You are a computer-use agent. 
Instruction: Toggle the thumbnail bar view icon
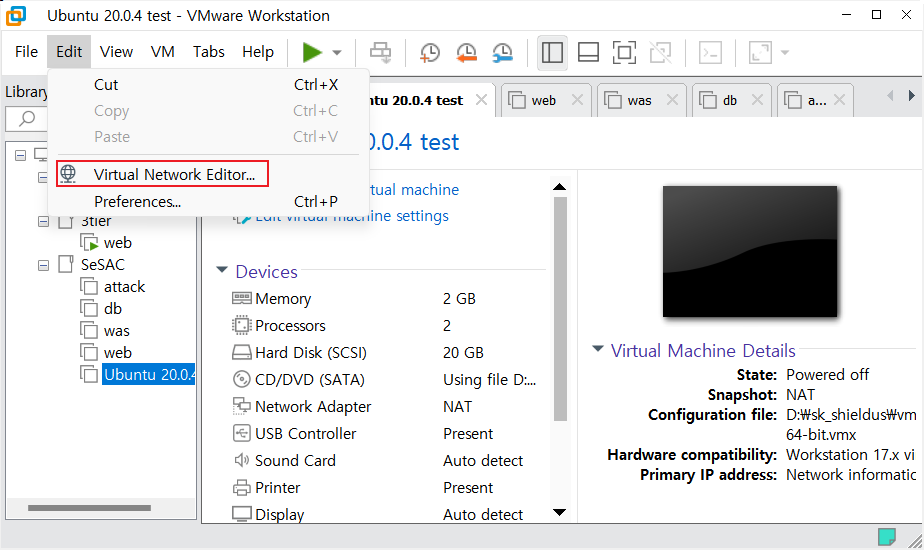pos(588,52)
